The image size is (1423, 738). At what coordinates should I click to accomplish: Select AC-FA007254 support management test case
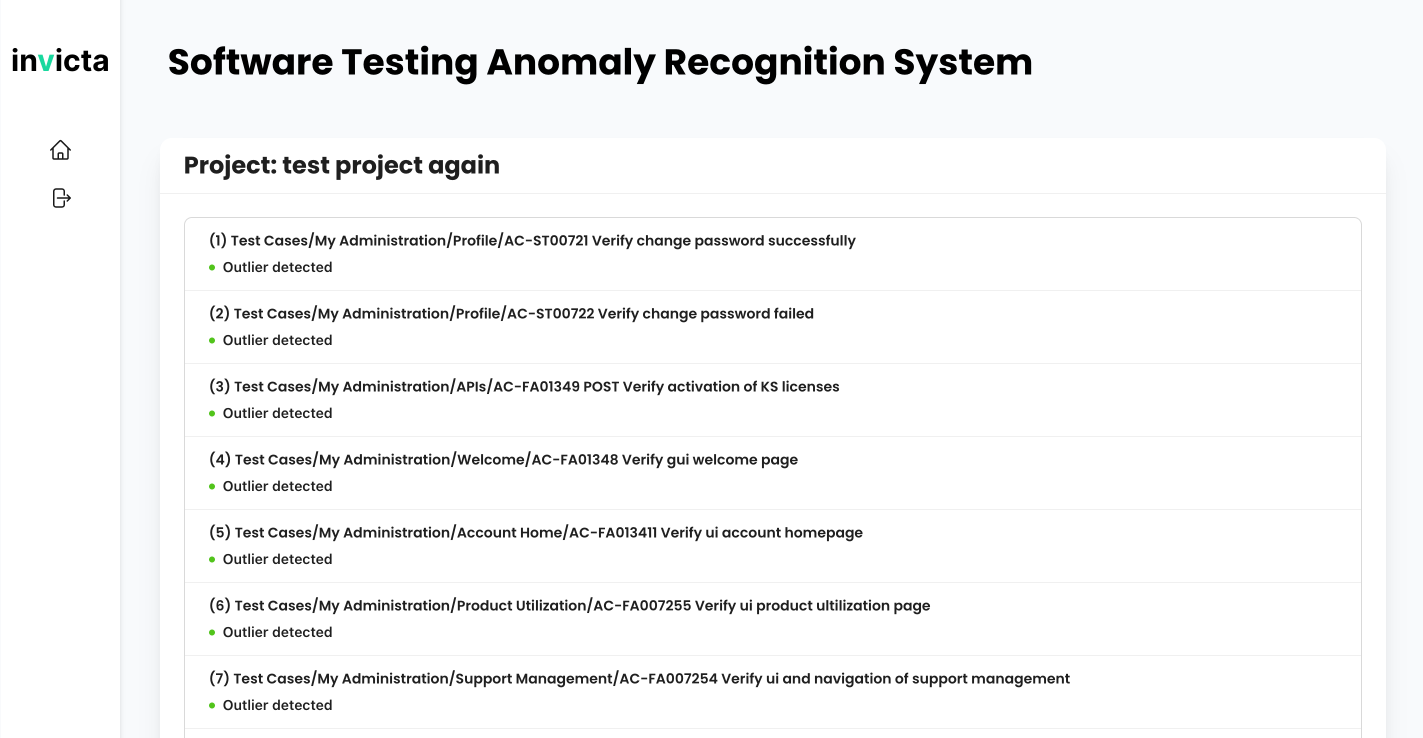640,679
